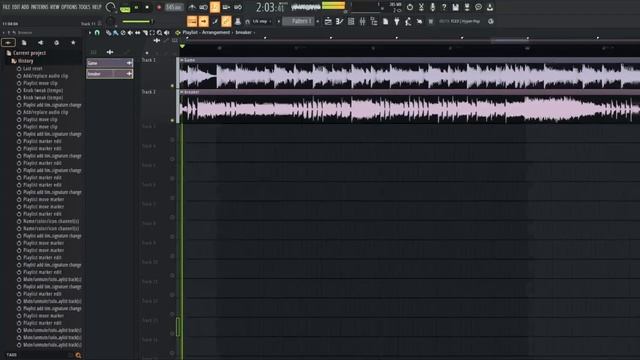The image size is (640, 360).
Task: Select the breaker clip in picker panel
Action: [x=110, y=74]
